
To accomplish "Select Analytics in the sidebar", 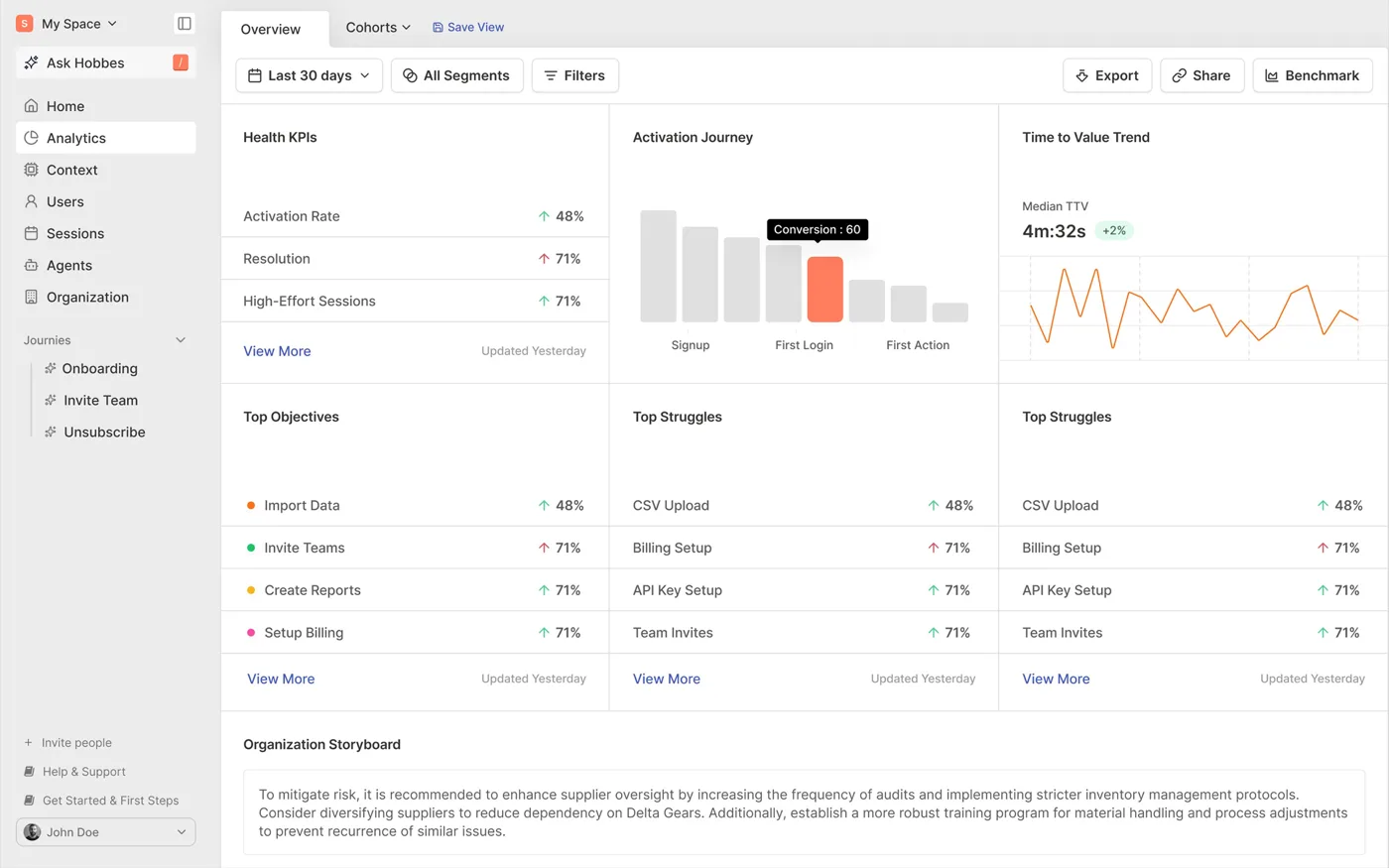I will pos(105,138).
